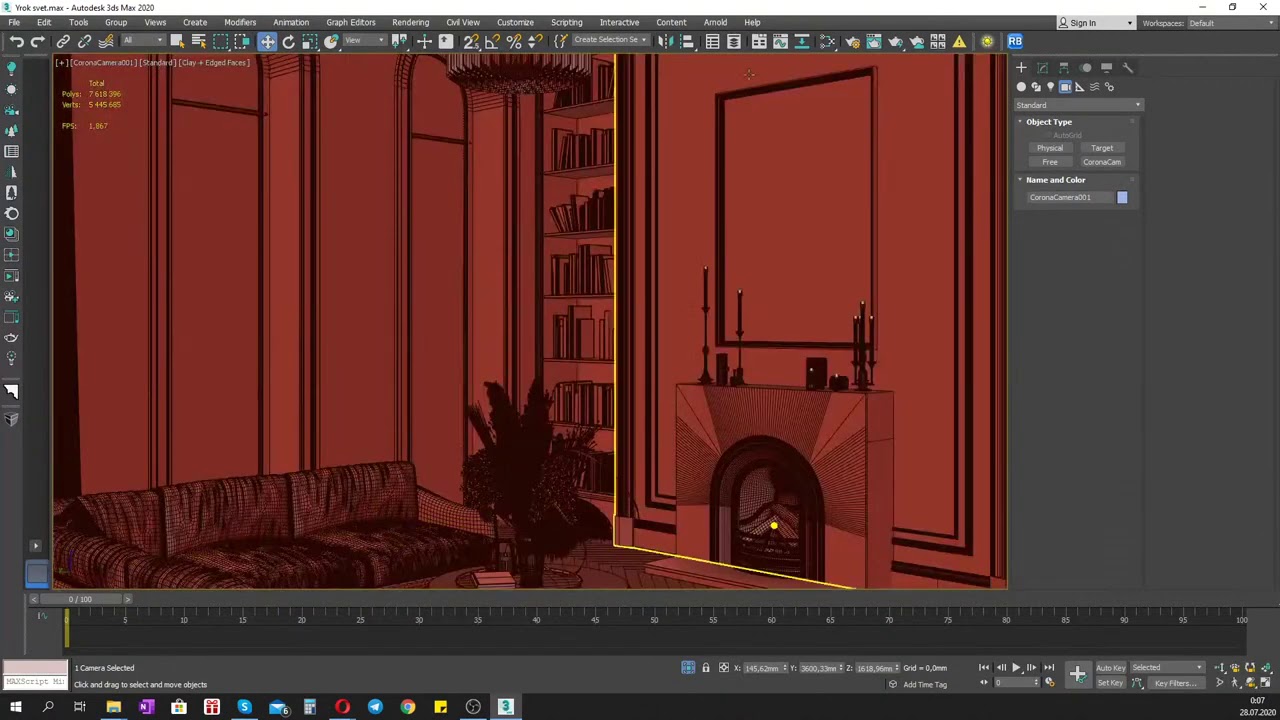Image resolution: width=1280 pixels, height=720 pixels.
Task: Create a Physical camera button
Action: click(1050, 148)
